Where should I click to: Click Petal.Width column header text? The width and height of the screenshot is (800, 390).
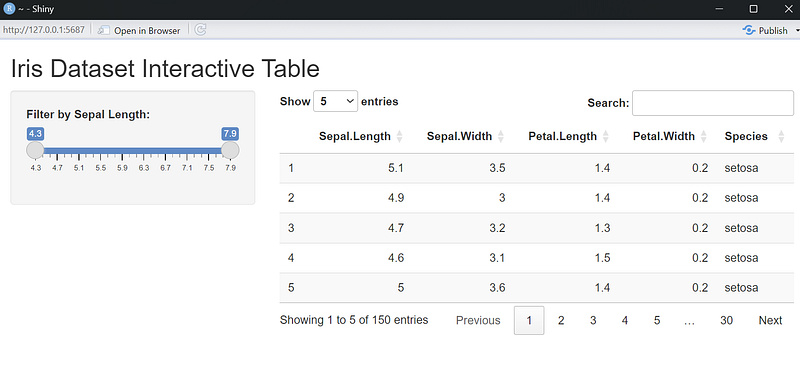(664, 136)
